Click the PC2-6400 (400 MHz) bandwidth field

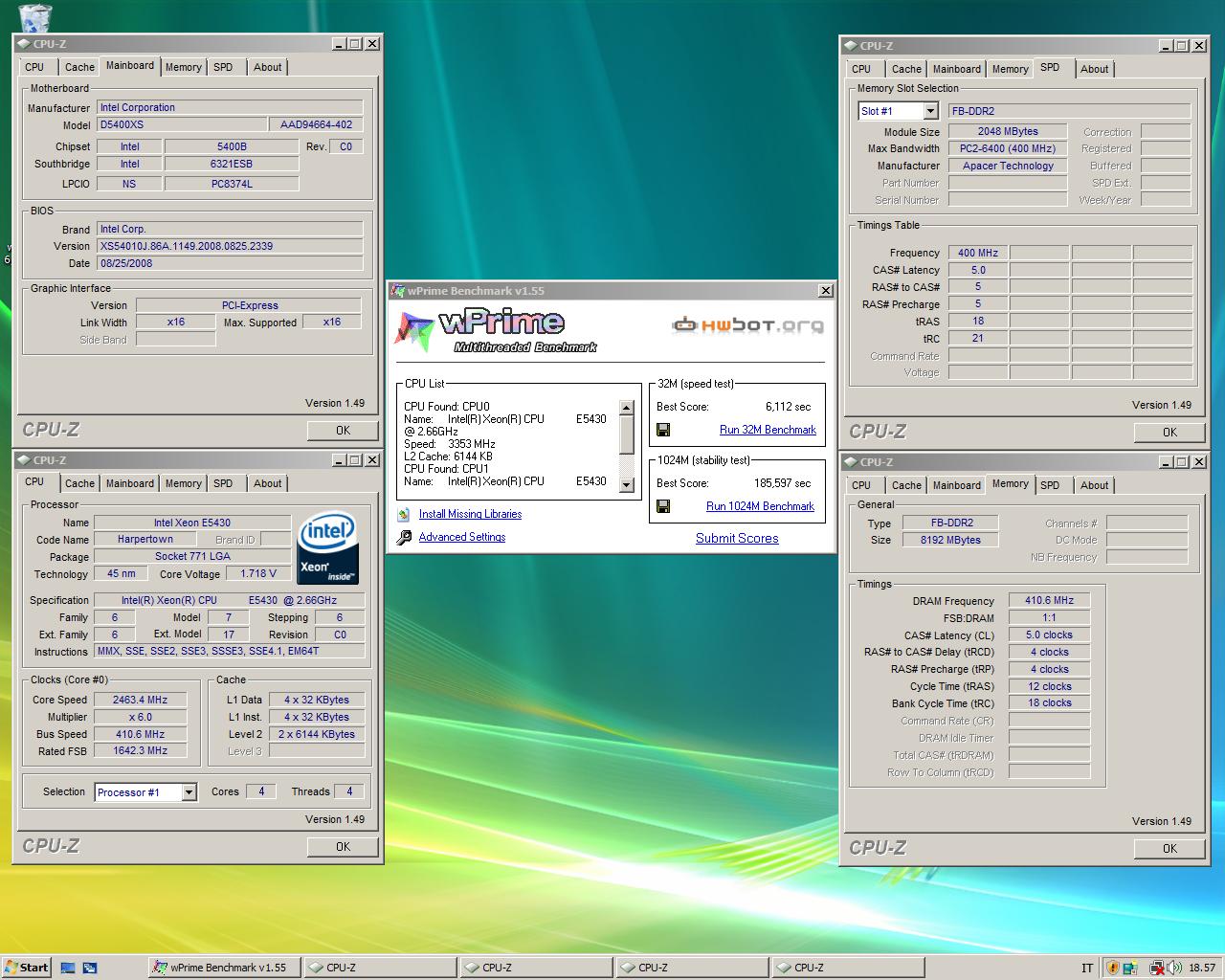pos(1008,148)
